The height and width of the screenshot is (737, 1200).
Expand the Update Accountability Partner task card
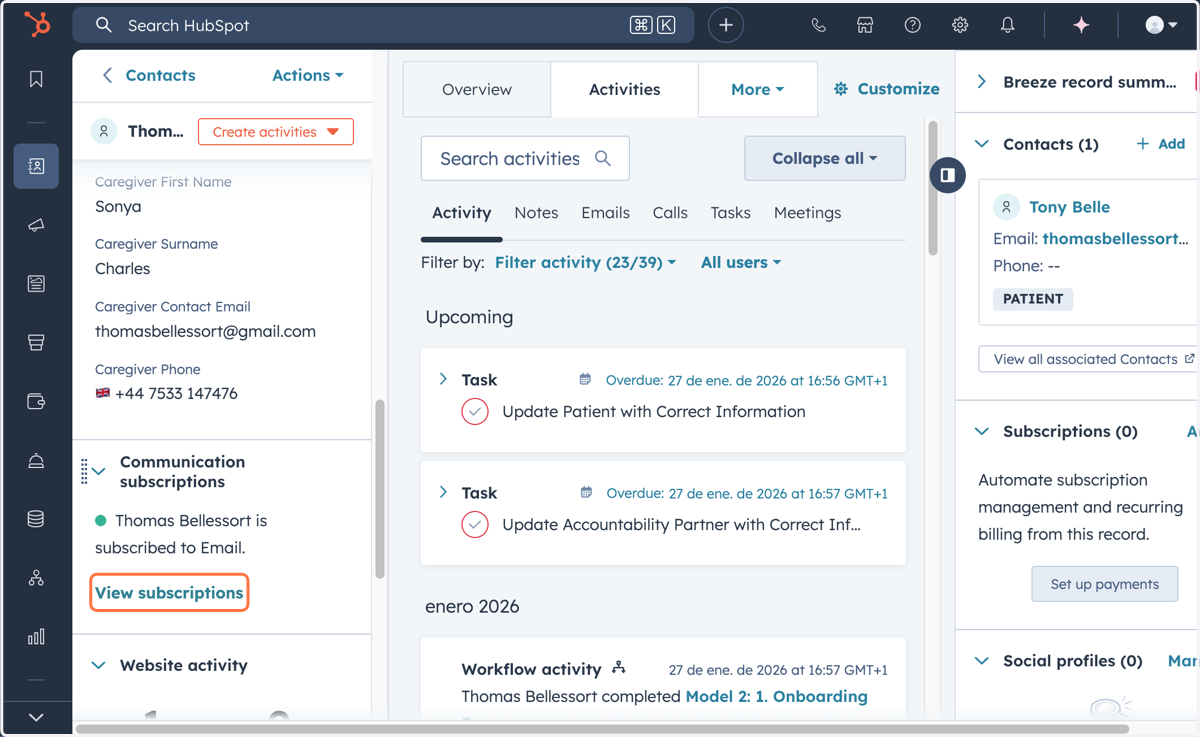[443, 492]
